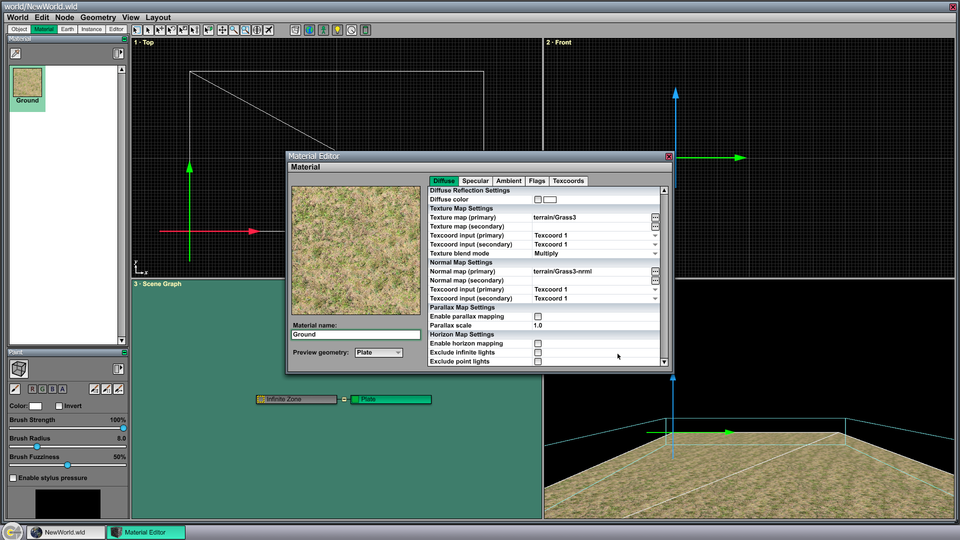Click the globe icon in the toolbar
Image resolution: width=960 pixels, height=540 pixels.
(310, 30)
